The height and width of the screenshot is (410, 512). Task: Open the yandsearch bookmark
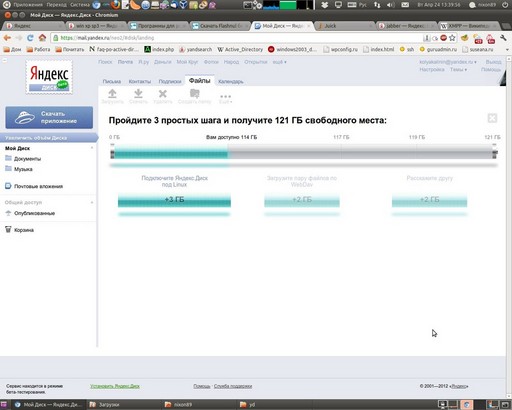click(195, 49)
